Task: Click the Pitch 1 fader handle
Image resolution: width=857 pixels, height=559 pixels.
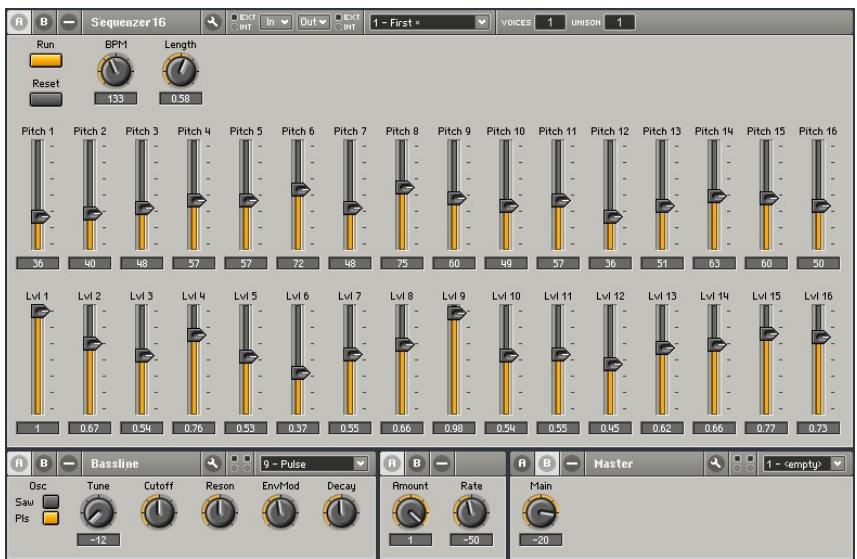Action: 40,216
